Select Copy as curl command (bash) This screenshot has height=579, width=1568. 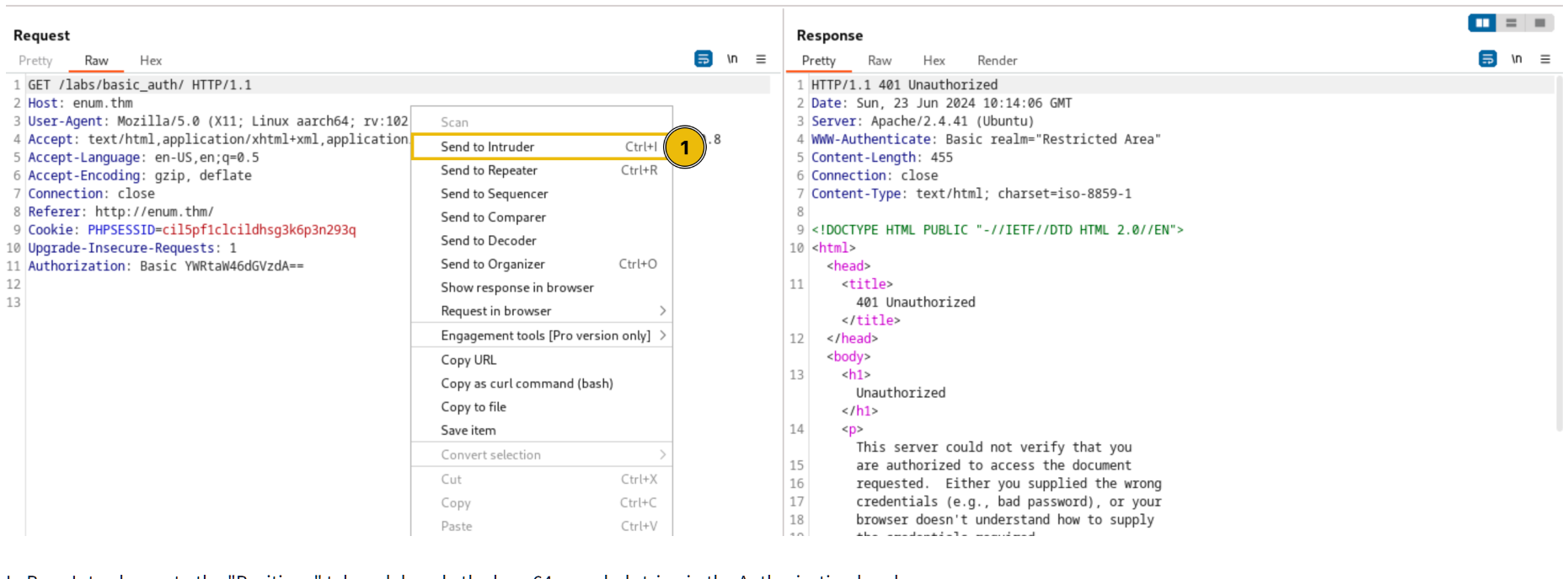(x=527, y=383)
